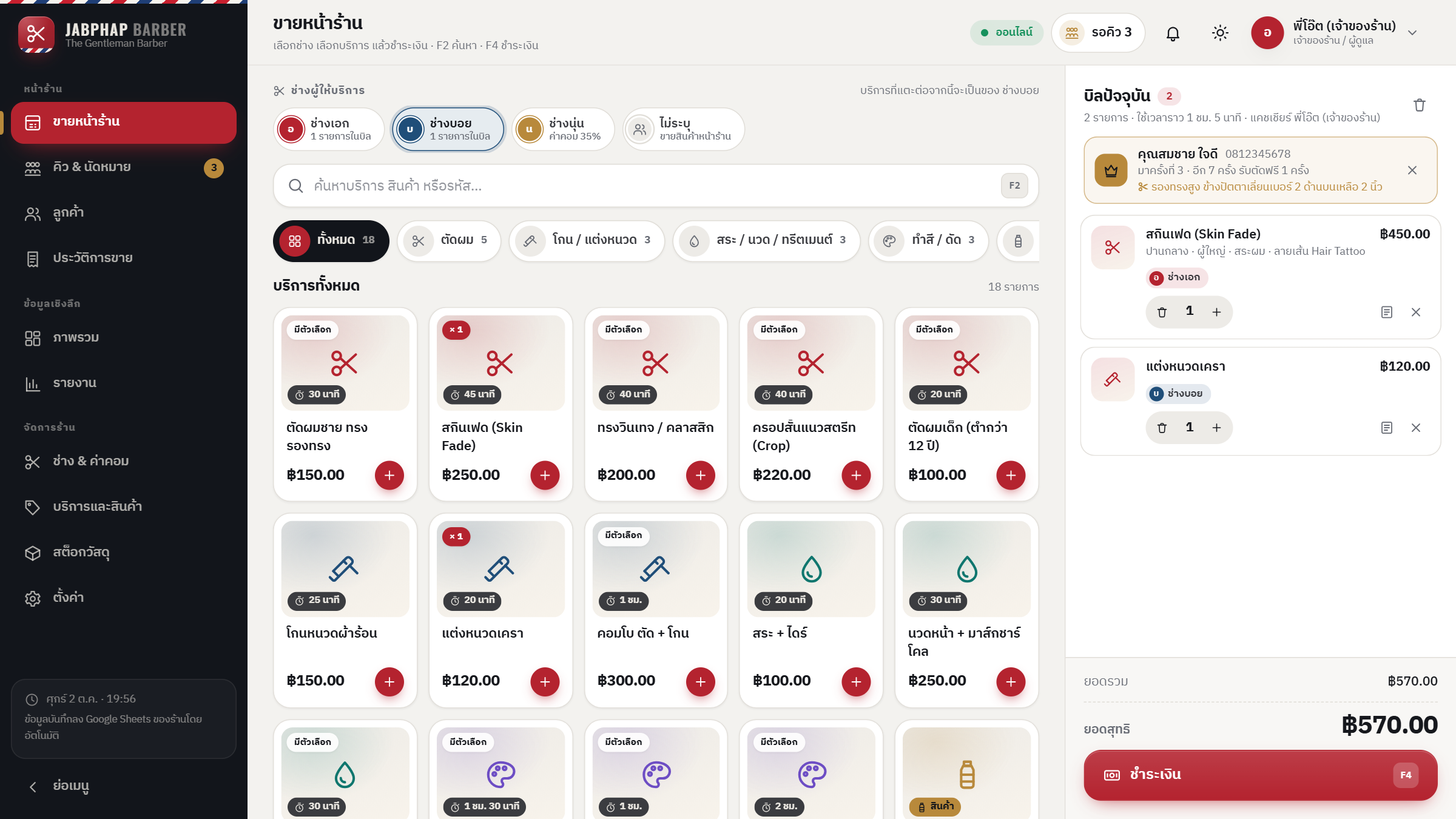
Task: Add นวดหน้า + มาส์กชาร์โคล with the plus button
Action: (1011, 682)
